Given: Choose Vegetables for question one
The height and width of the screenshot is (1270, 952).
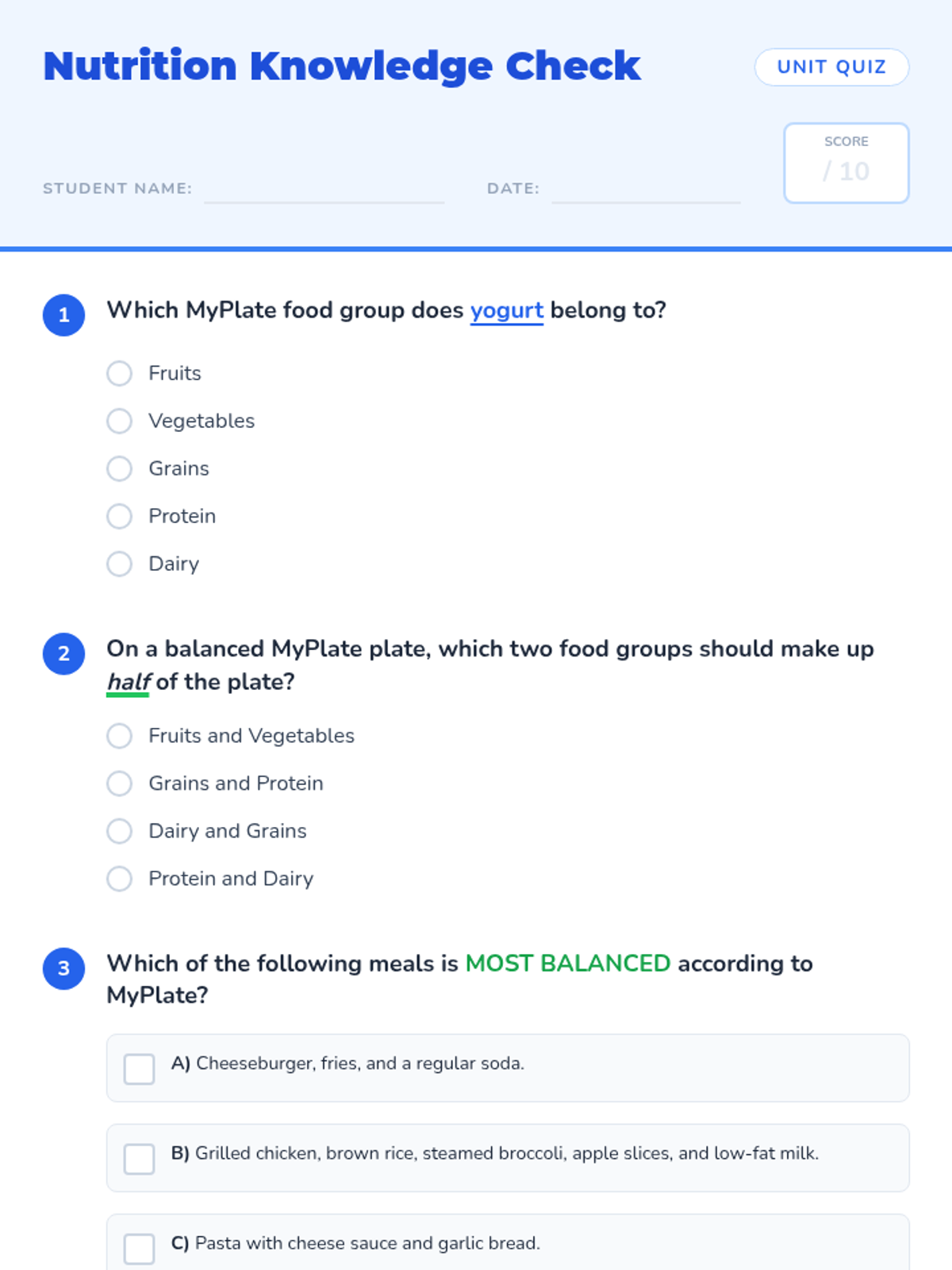Looking at the screenshot, I should 120,421.
